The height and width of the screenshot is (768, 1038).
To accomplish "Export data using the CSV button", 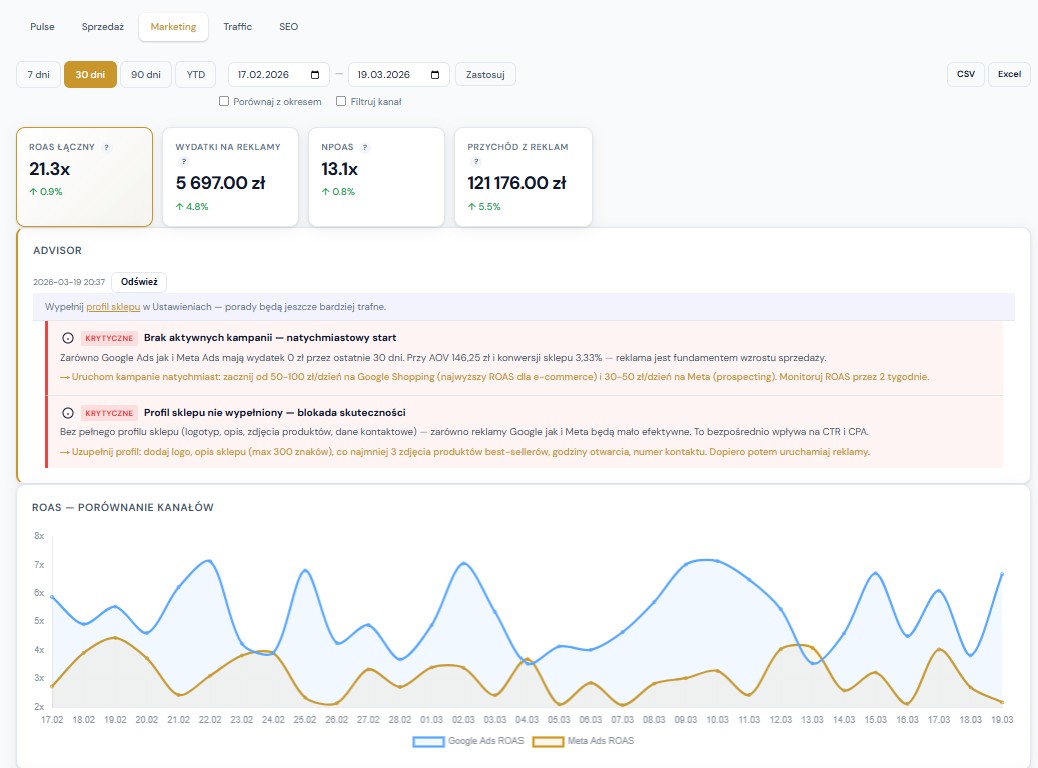I will 965,74.
